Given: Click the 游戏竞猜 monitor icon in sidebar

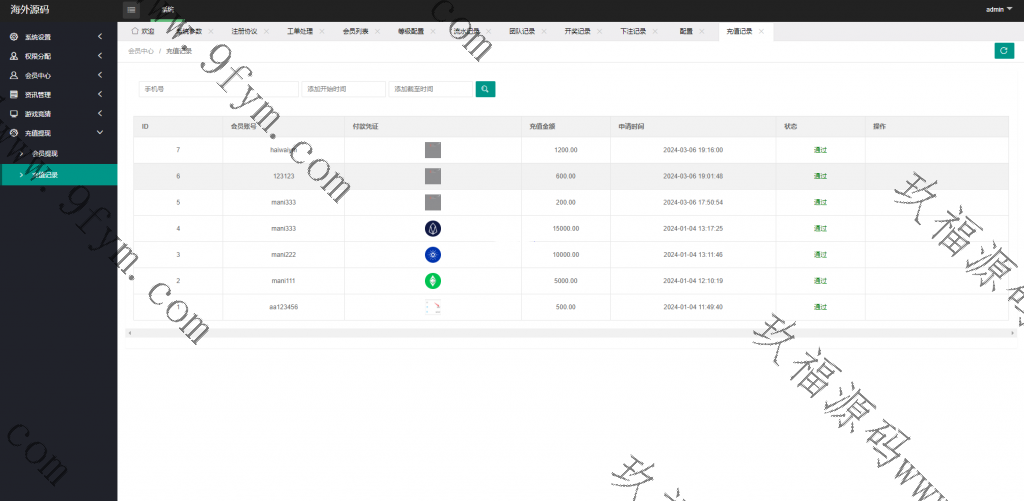Looking at the screenshot, I should coord(14,114).
